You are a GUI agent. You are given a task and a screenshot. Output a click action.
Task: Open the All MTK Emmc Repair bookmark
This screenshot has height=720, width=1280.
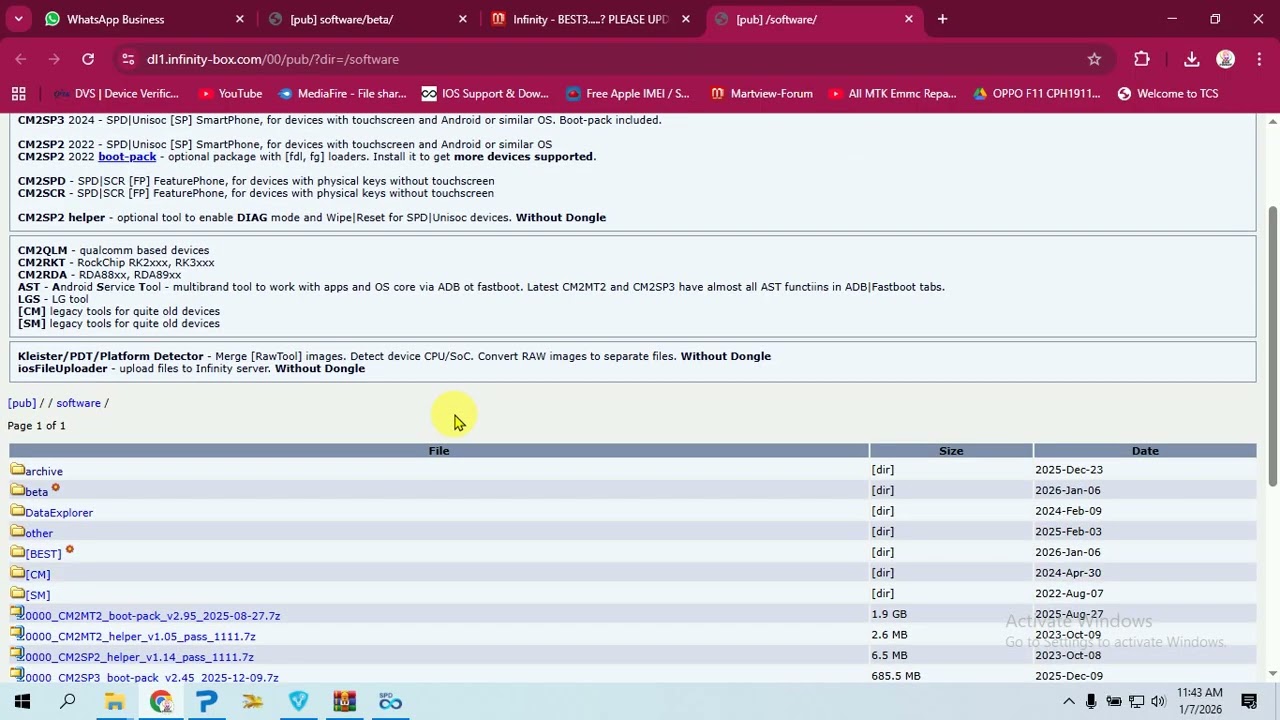(892, 94)
